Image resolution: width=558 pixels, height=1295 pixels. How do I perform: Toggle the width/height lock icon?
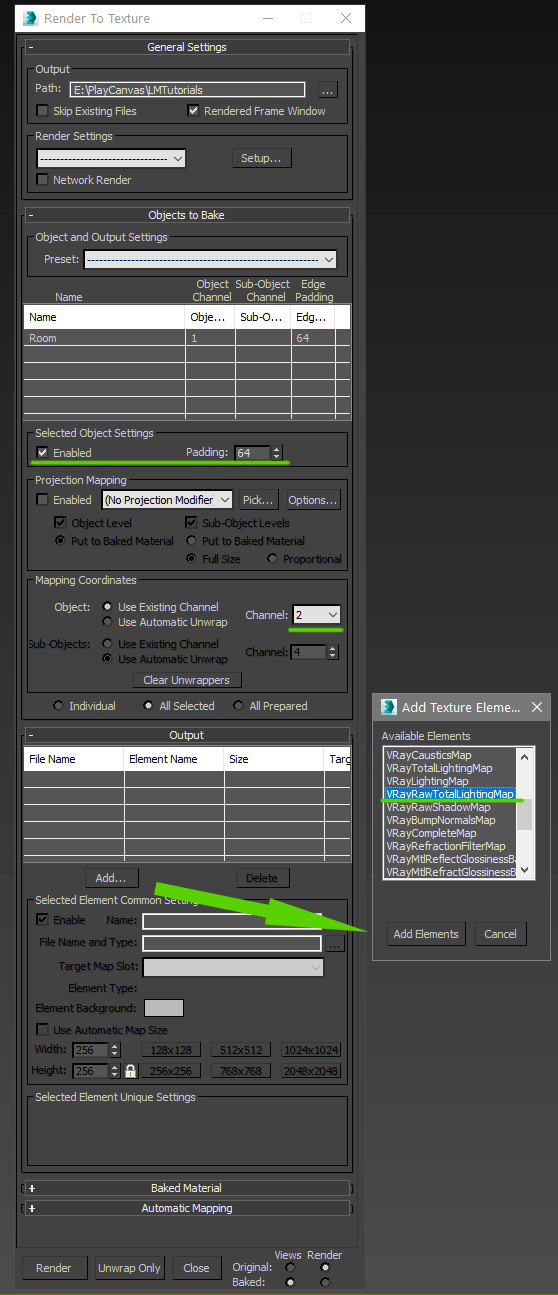pyautogui.click(x=130, y=1070)
